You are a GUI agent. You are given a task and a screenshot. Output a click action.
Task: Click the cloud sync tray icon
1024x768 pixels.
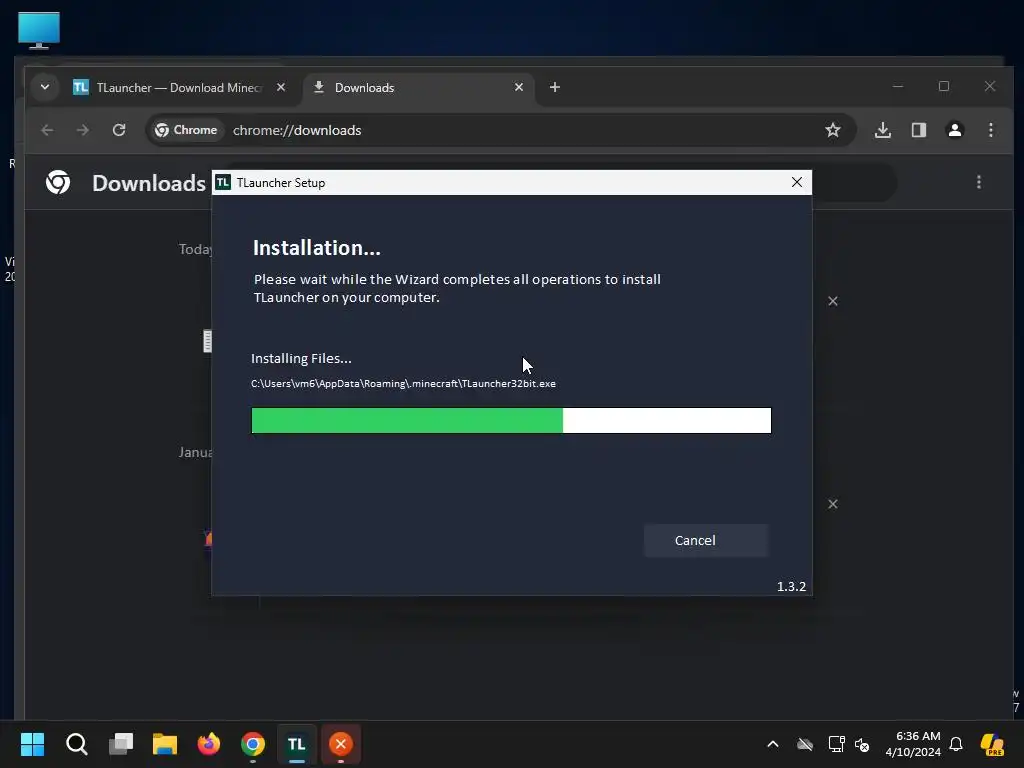[x=805, y=744]
